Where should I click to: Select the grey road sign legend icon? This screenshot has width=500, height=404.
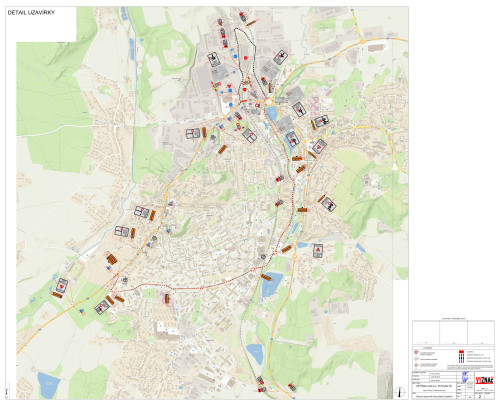(416, 359)
